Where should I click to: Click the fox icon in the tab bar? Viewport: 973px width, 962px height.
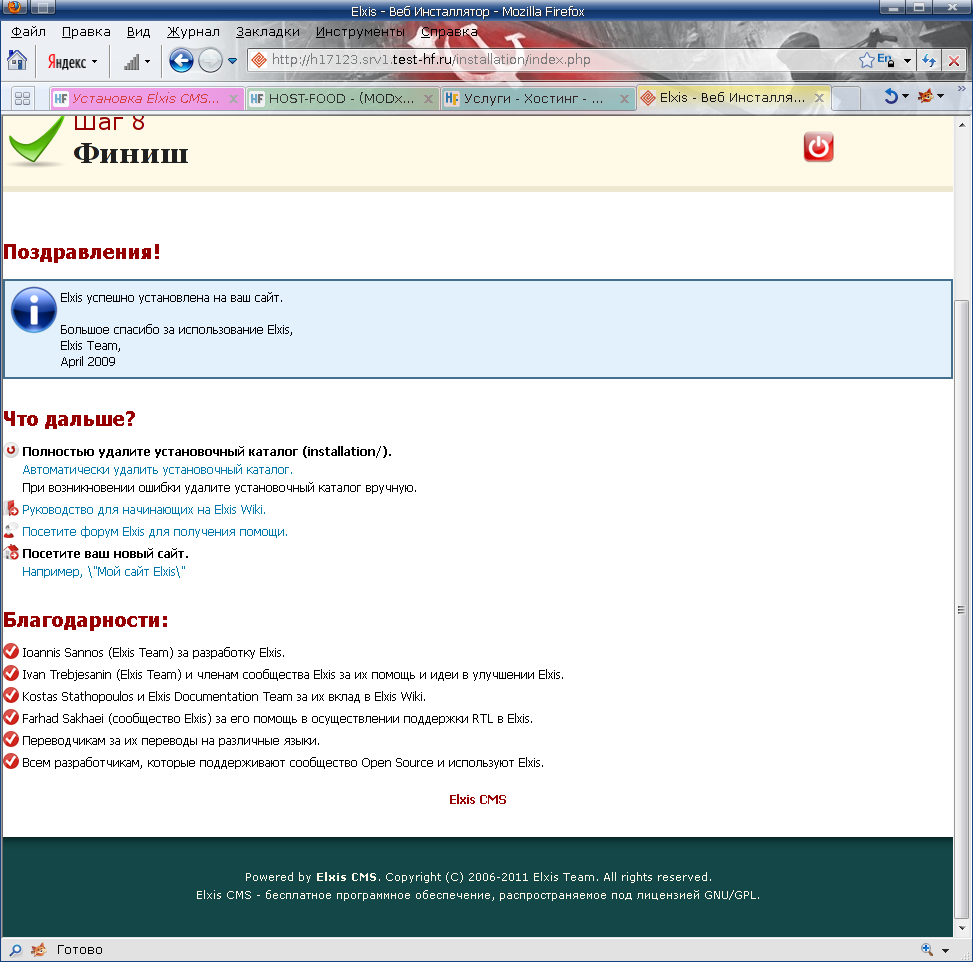(925, 96)
